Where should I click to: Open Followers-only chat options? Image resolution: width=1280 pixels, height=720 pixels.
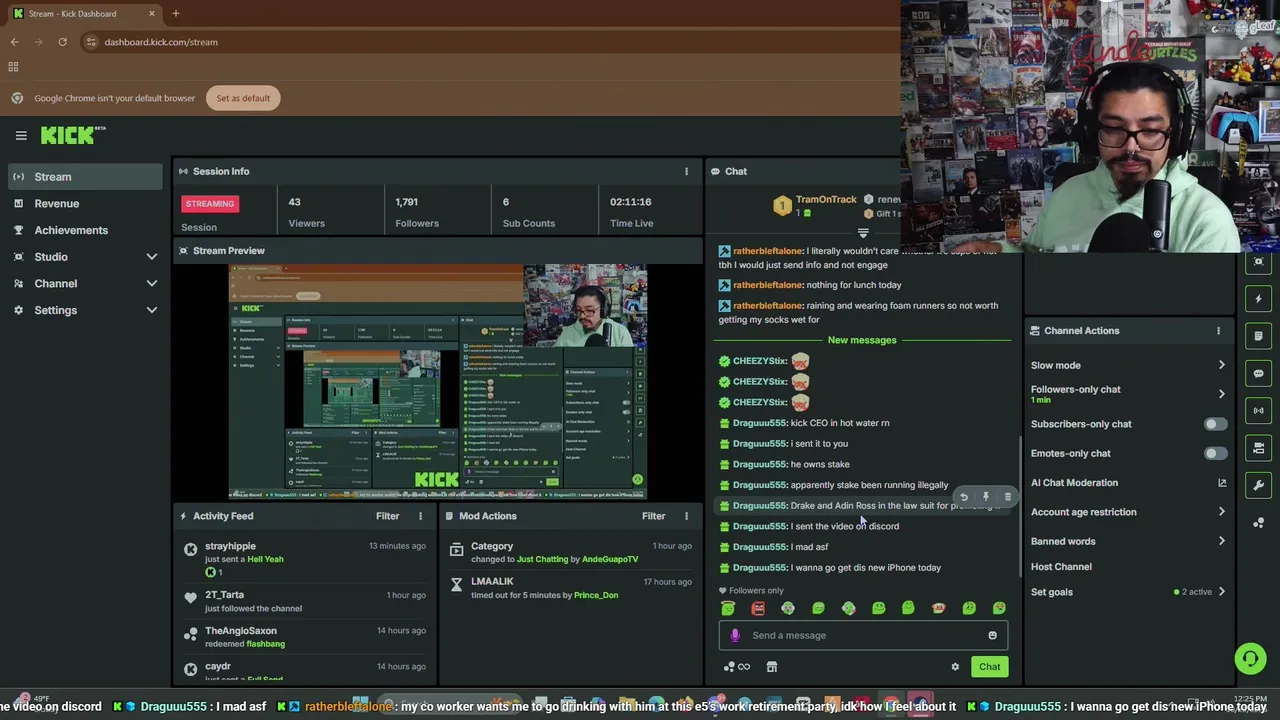1128,394
